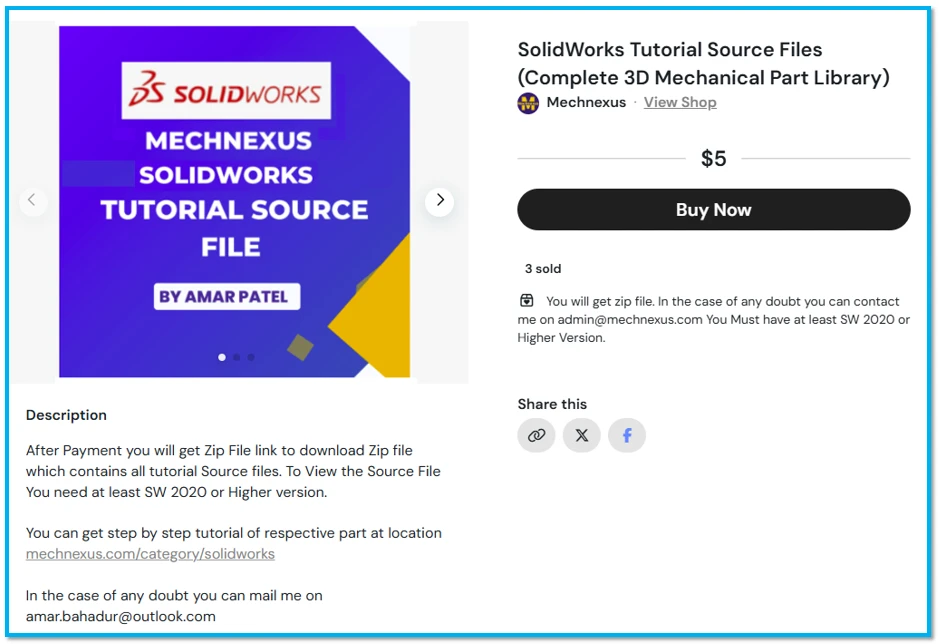
Task: Click the $5 price label
Action: click(713, 158)
